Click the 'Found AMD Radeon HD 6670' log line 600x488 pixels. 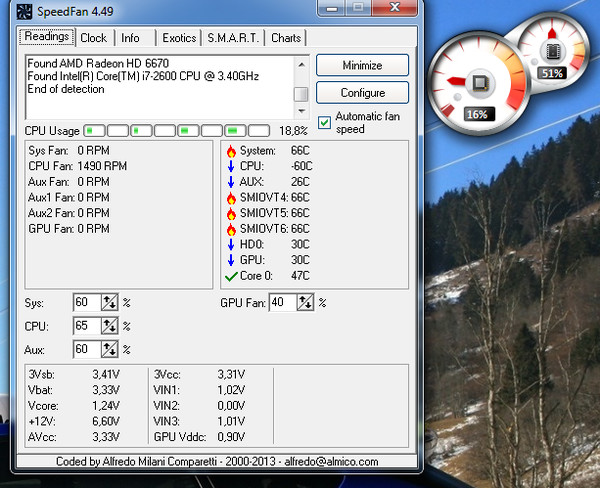pos(98,63)
